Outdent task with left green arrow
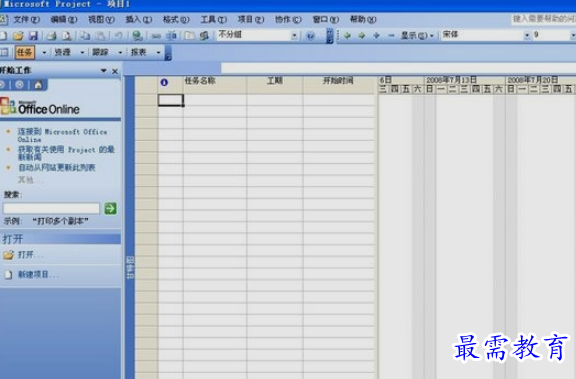Image resolution: width=576 pixels, height=379 pixels. click(x=347, y=36)
